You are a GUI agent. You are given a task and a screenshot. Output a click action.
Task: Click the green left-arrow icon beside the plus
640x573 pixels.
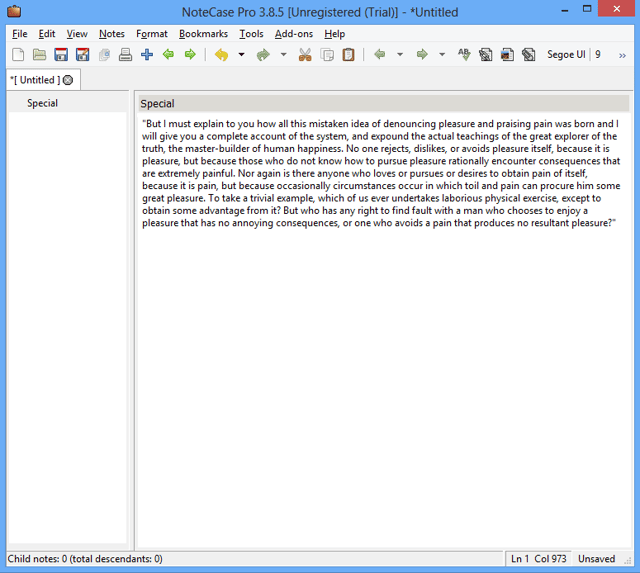(168, 54)
